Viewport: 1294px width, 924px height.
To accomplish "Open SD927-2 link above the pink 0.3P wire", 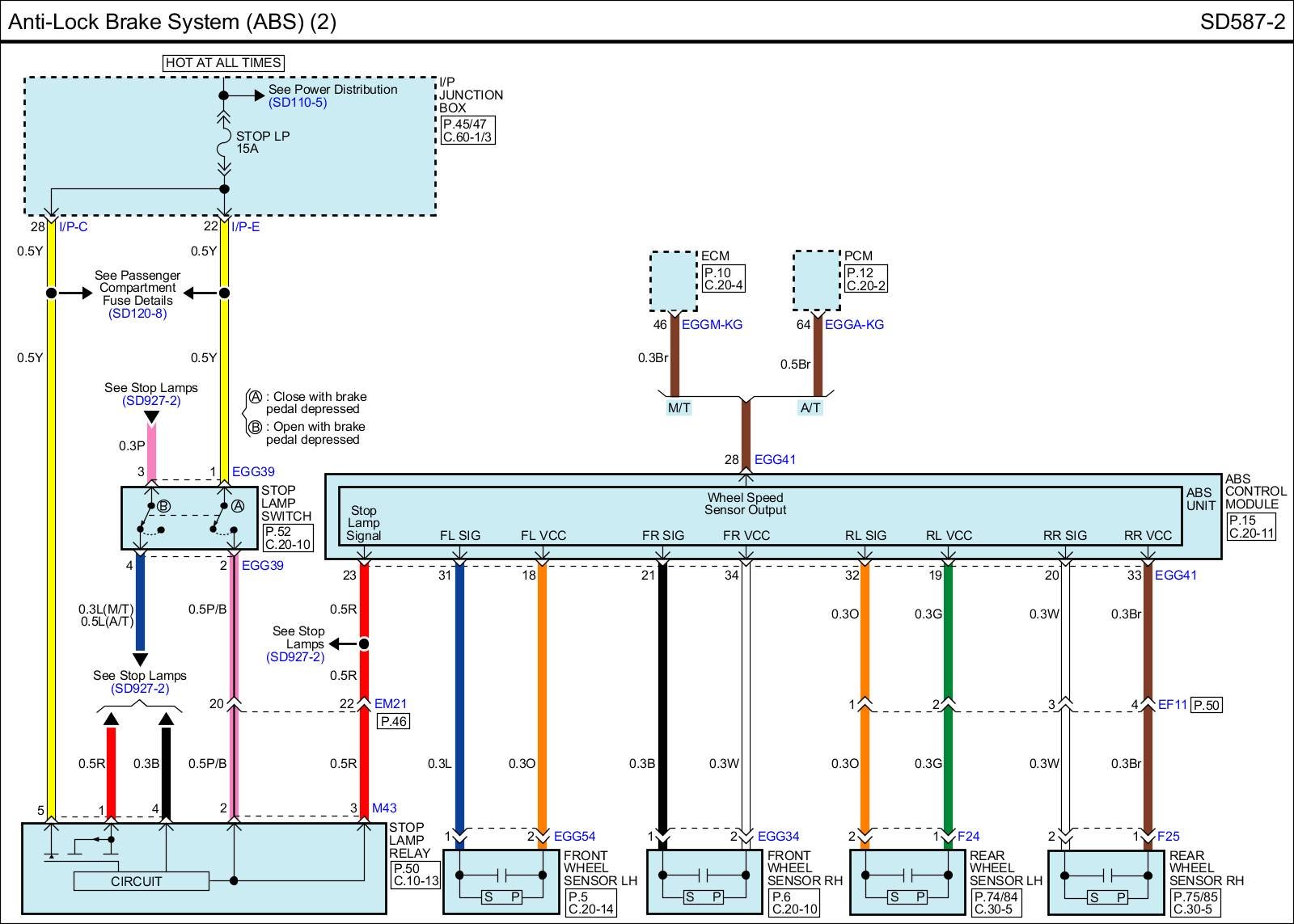I will [151, 401].
